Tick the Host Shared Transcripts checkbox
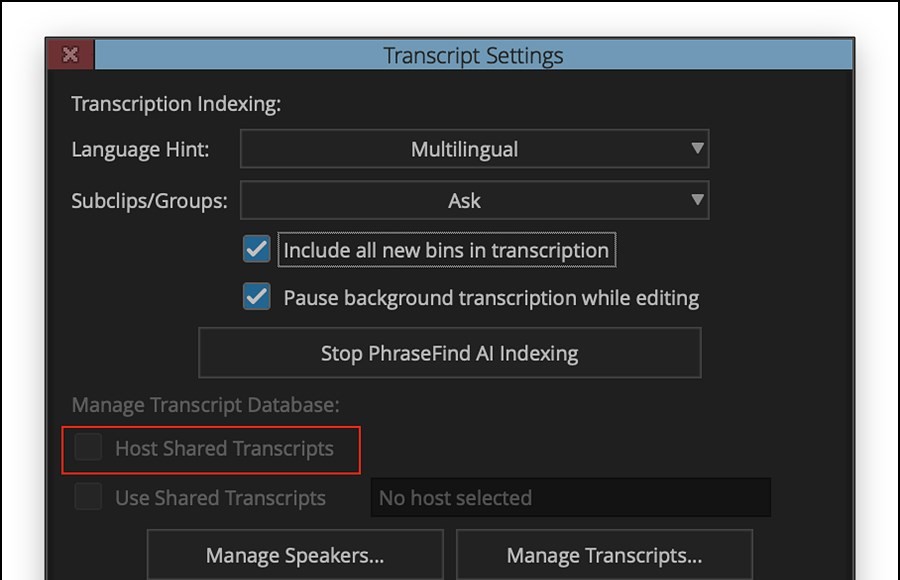Viewport: 900px width, 580px height. [x=89, y=448]
